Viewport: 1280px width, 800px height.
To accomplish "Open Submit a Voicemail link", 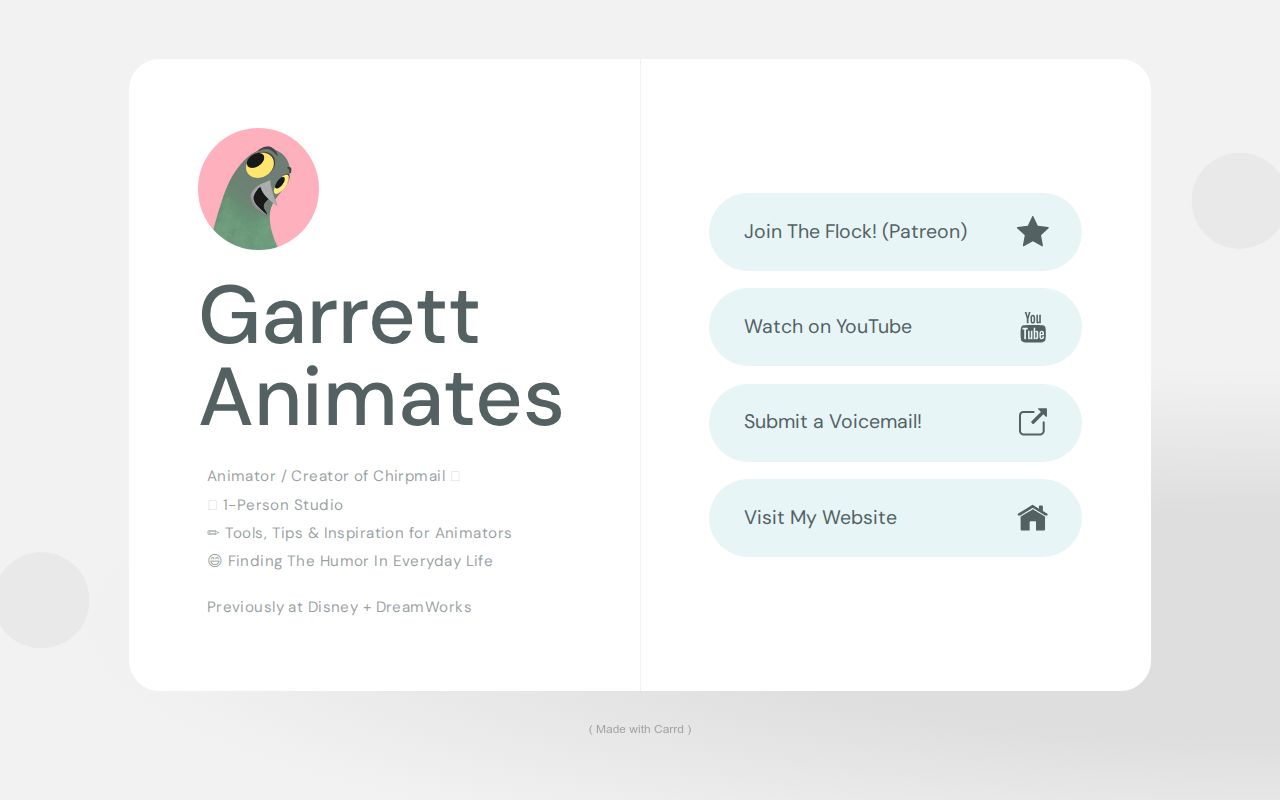I will [895, 422].
